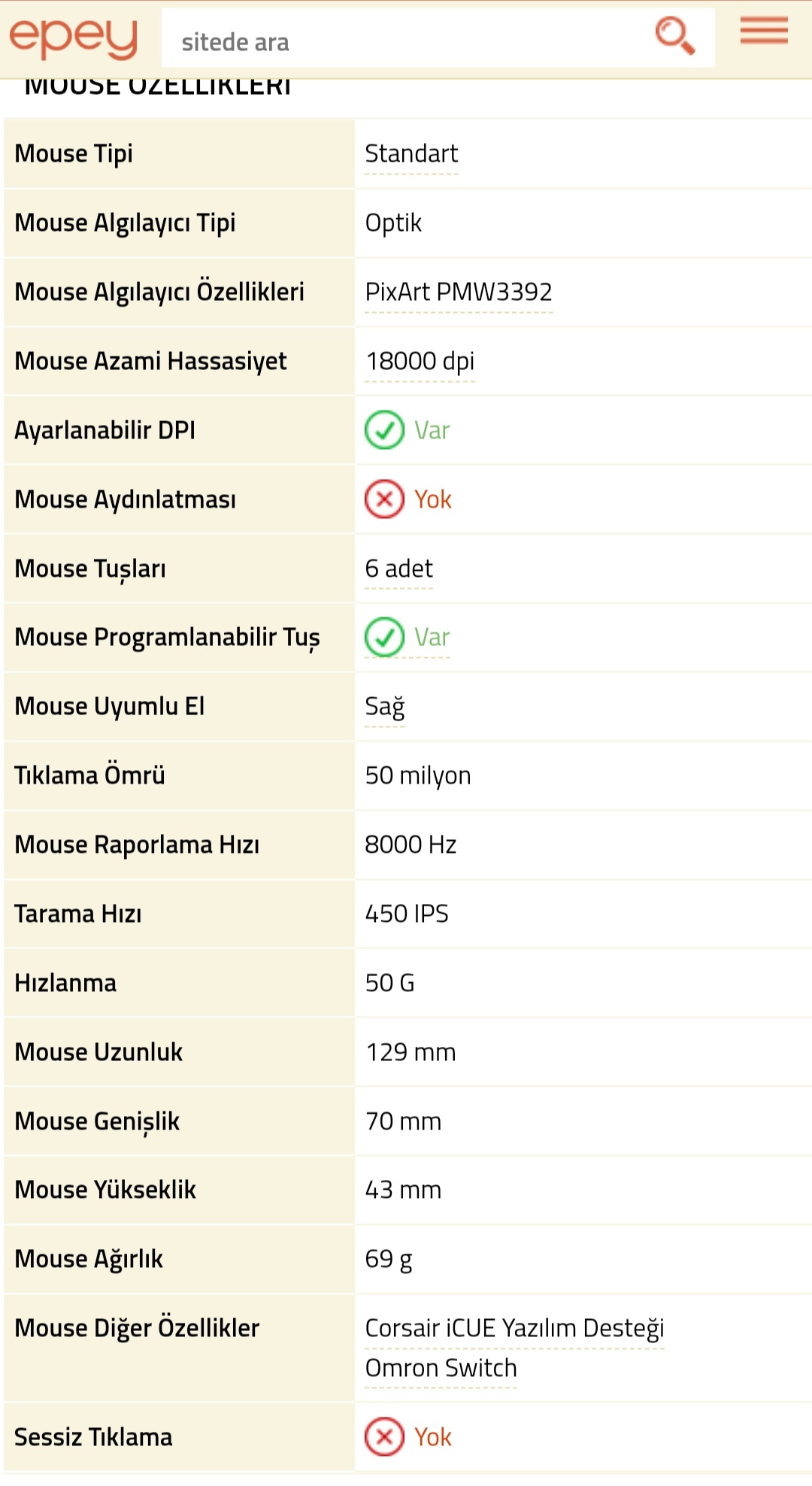Click the Mouse Raporlama Hızı label
Image resolution: width=812 pixels, height=1486 pixels.
click(137, 845)
